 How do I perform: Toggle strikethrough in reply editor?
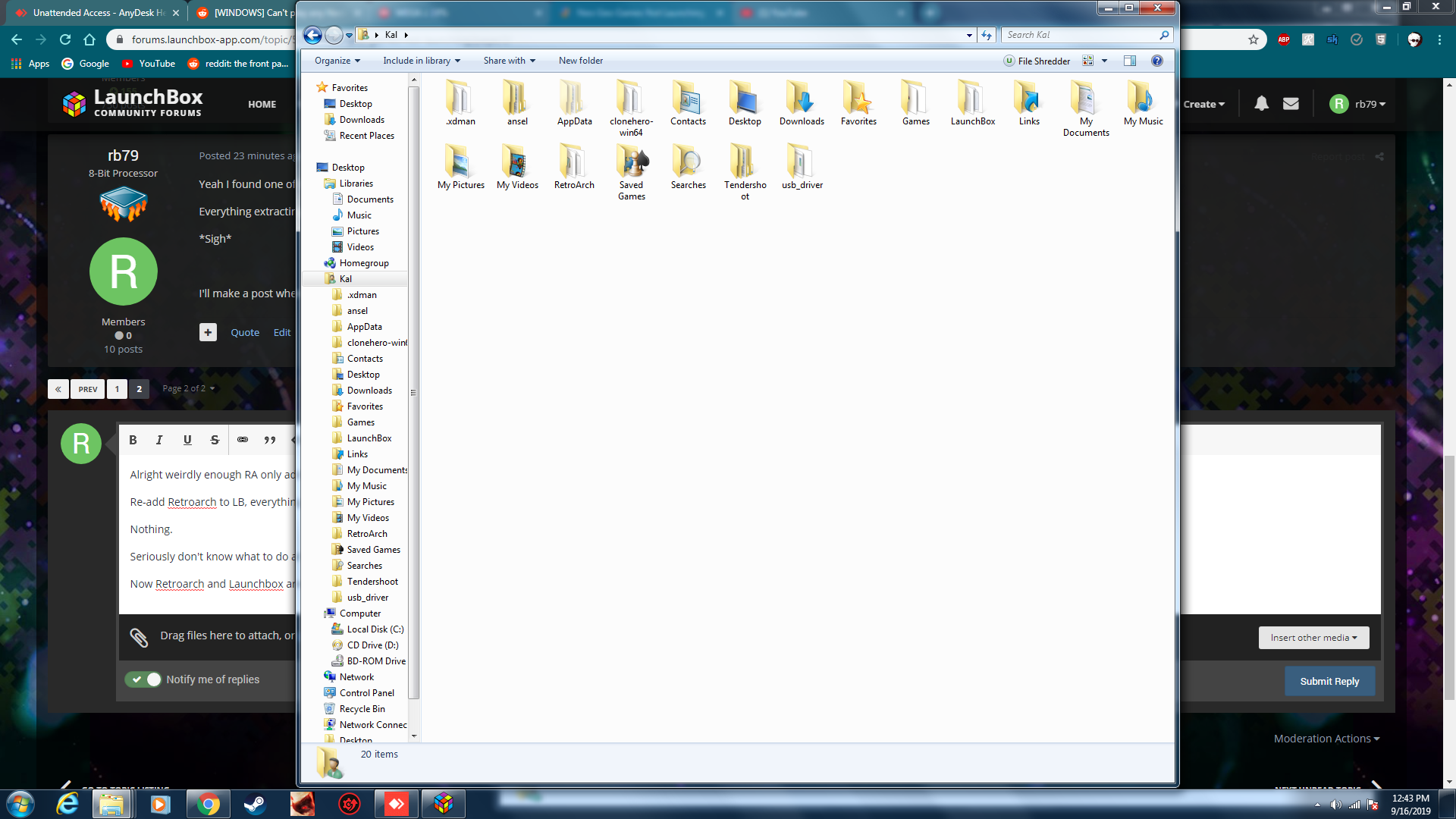tap(215, 440)
